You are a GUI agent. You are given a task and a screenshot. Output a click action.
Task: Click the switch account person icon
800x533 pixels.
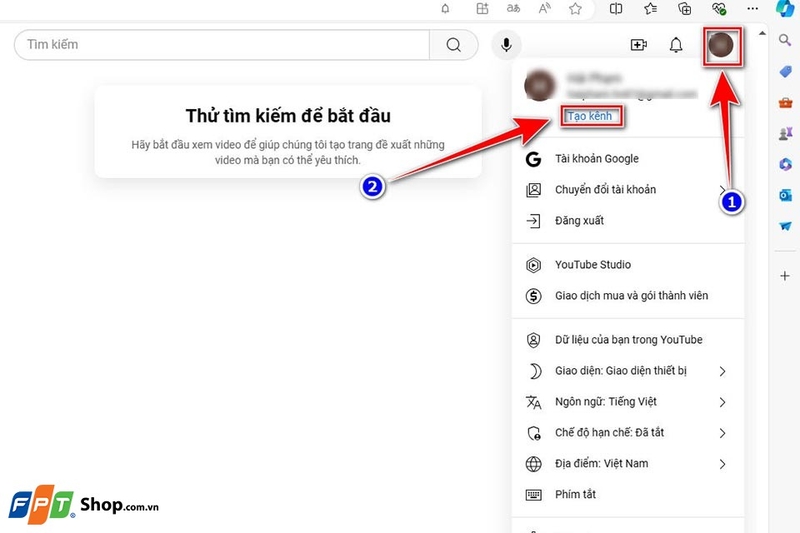click(533, 190)
